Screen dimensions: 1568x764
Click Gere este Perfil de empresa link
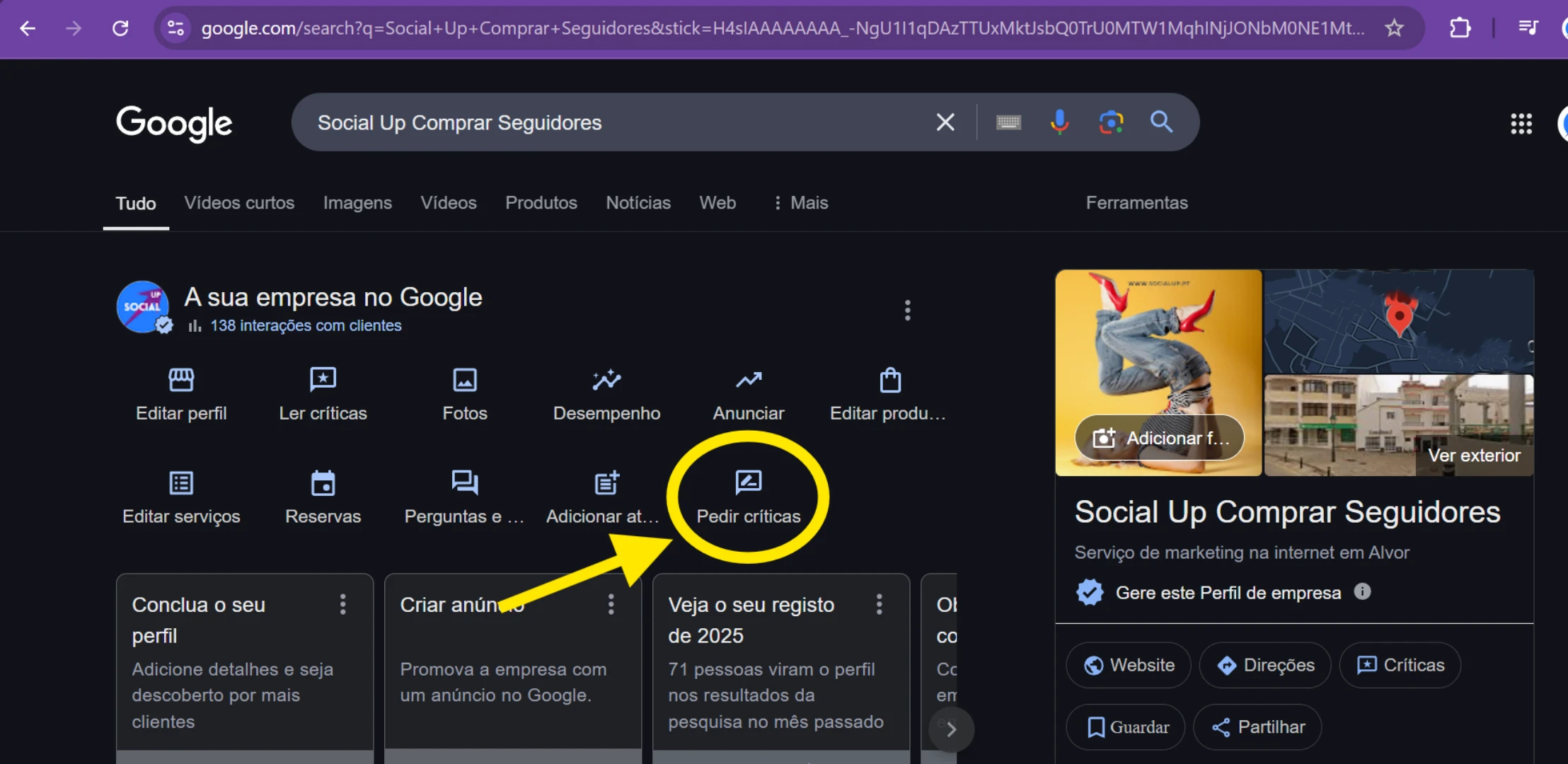[x=1228, y=593]
